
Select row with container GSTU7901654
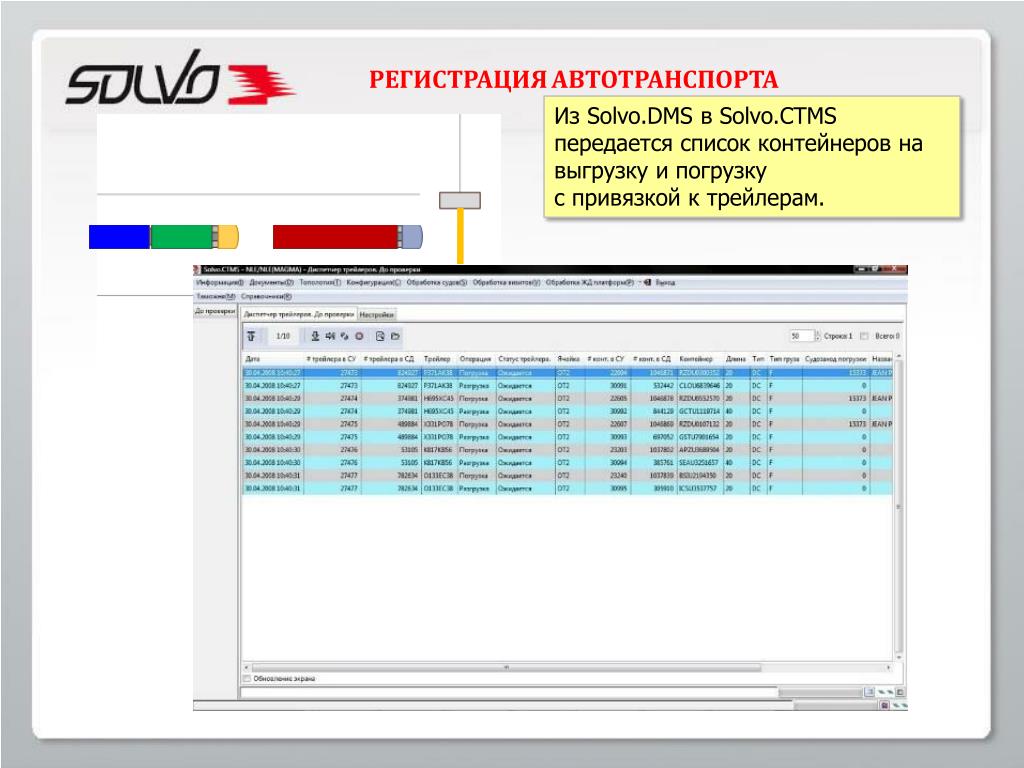click(x=567, y=438)
